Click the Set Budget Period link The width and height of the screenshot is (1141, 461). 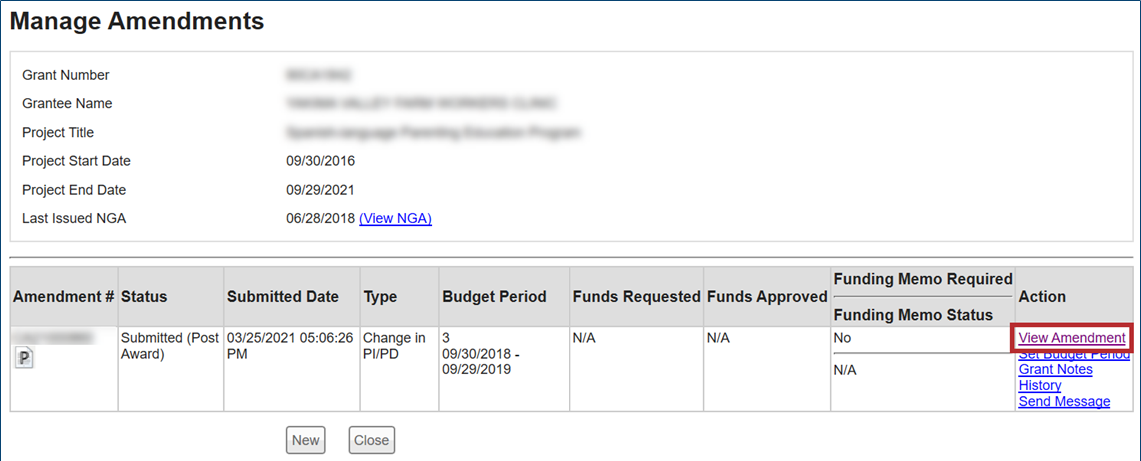1071,354
